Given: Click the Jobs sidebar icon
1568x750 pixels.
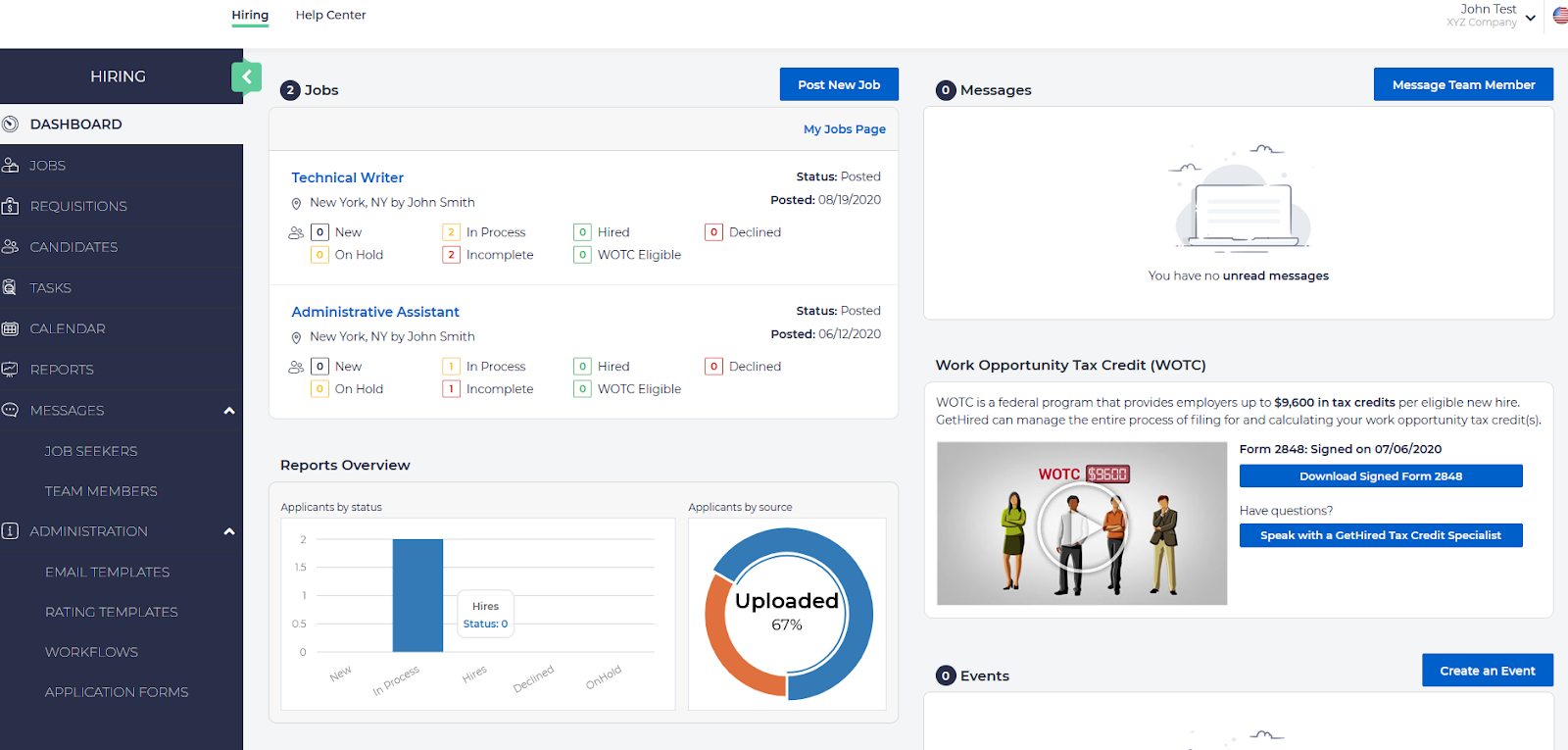Looking at the screenshot, I should tap(11, 166).
